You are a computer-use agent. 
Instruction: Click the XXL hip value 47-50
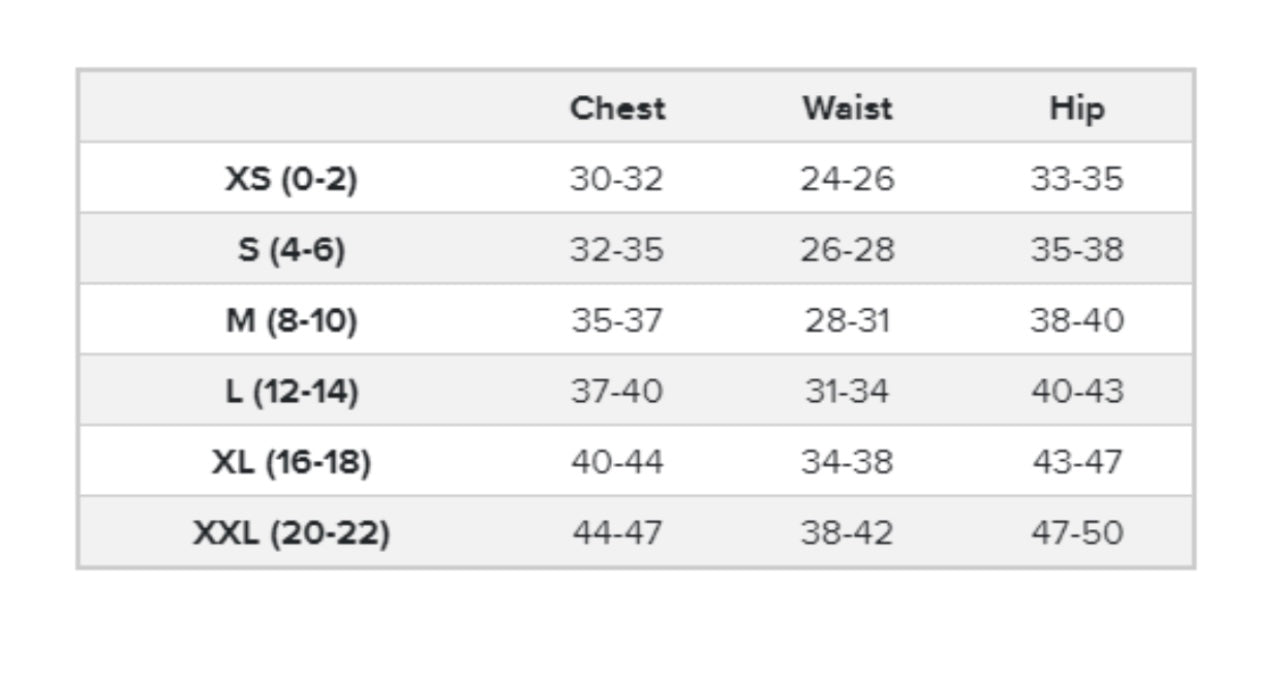pyautogui.click(x=1077, y=533)
